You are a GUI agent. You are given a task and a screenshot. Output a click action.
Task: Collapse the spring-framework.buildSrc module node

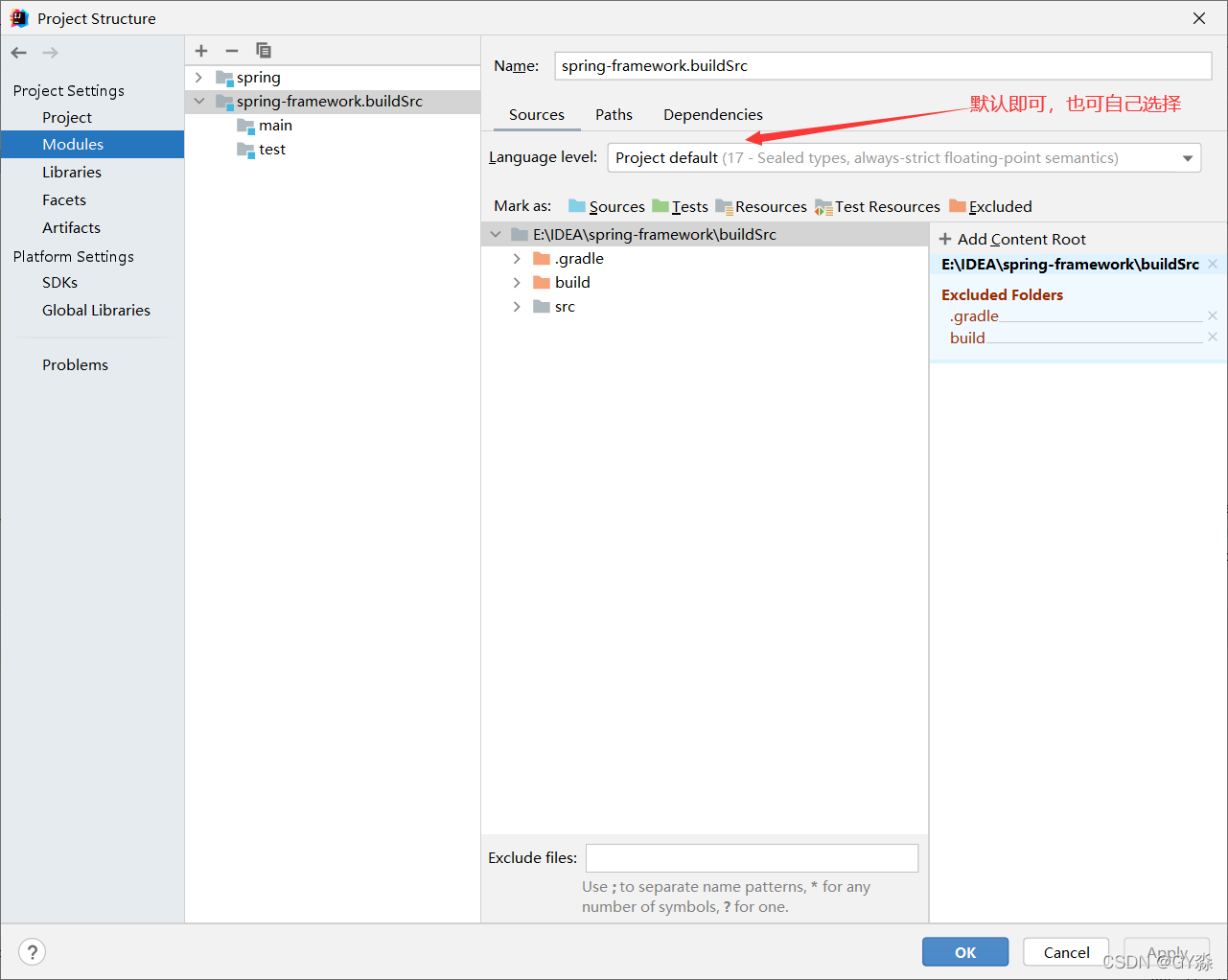199,102
